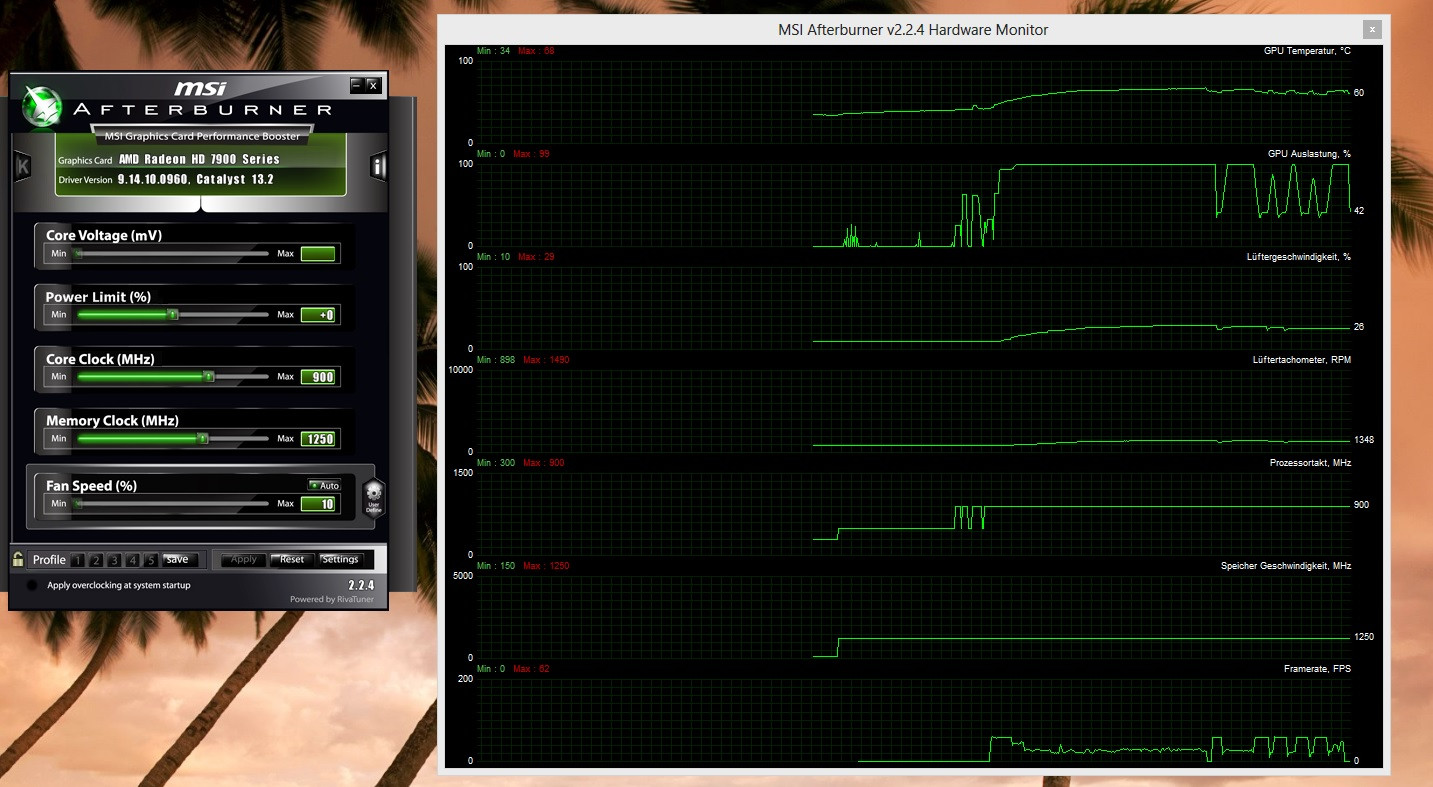
Task: Open the information i side button
Action: click(x=379, y=166)
